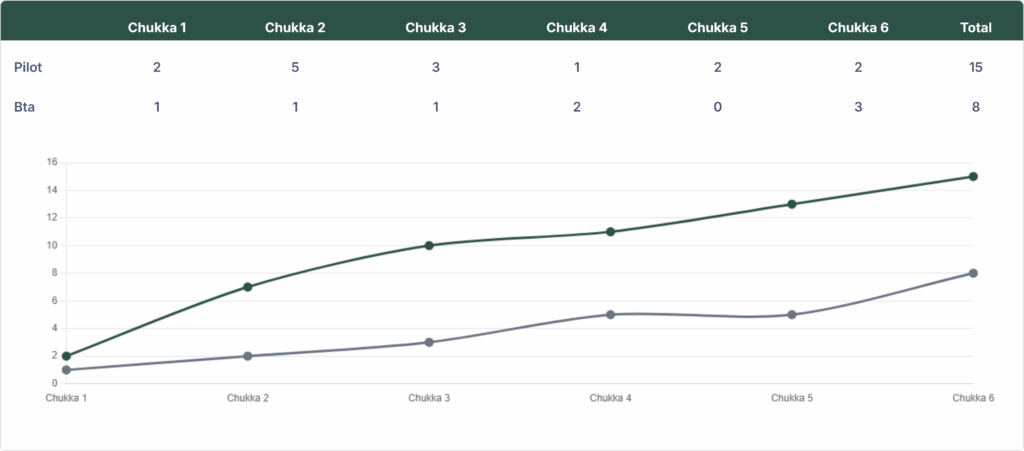Click Pilot's first chart point at Chukka 1

coord(66,356)
